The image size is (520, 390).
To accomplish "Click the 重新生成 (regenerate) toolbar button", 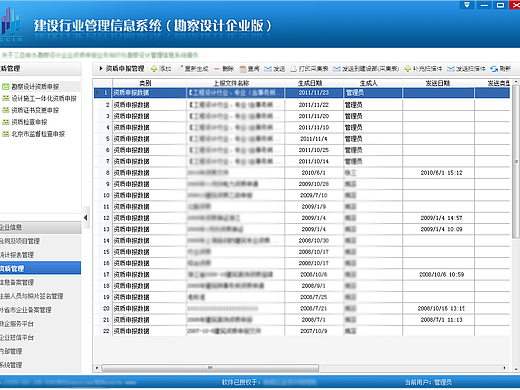I will pos(193,69).
